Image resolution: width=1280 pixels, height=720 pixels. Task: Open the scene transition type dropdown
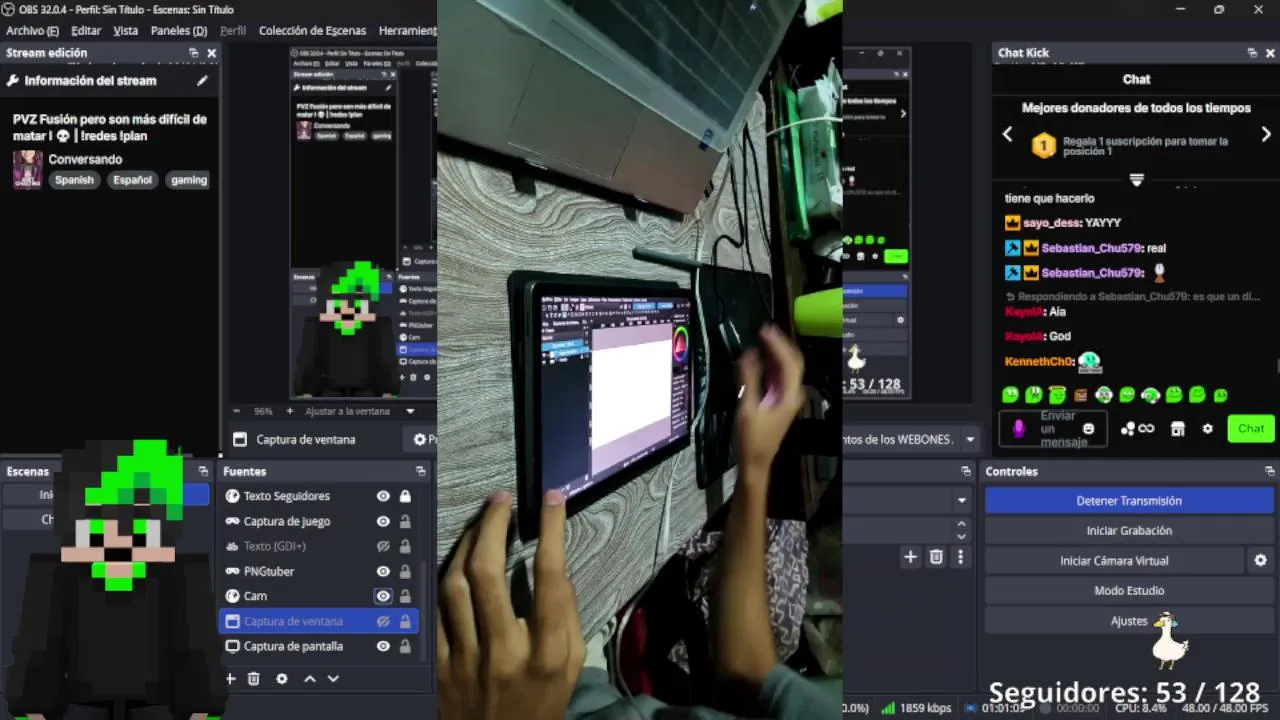[962, 500]
